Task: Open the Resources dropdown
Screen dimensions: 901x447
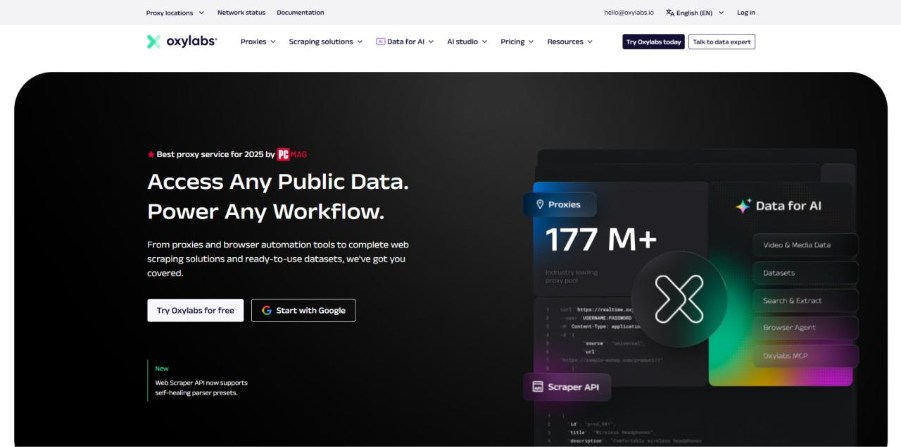Action: click(x=570, y=41)
